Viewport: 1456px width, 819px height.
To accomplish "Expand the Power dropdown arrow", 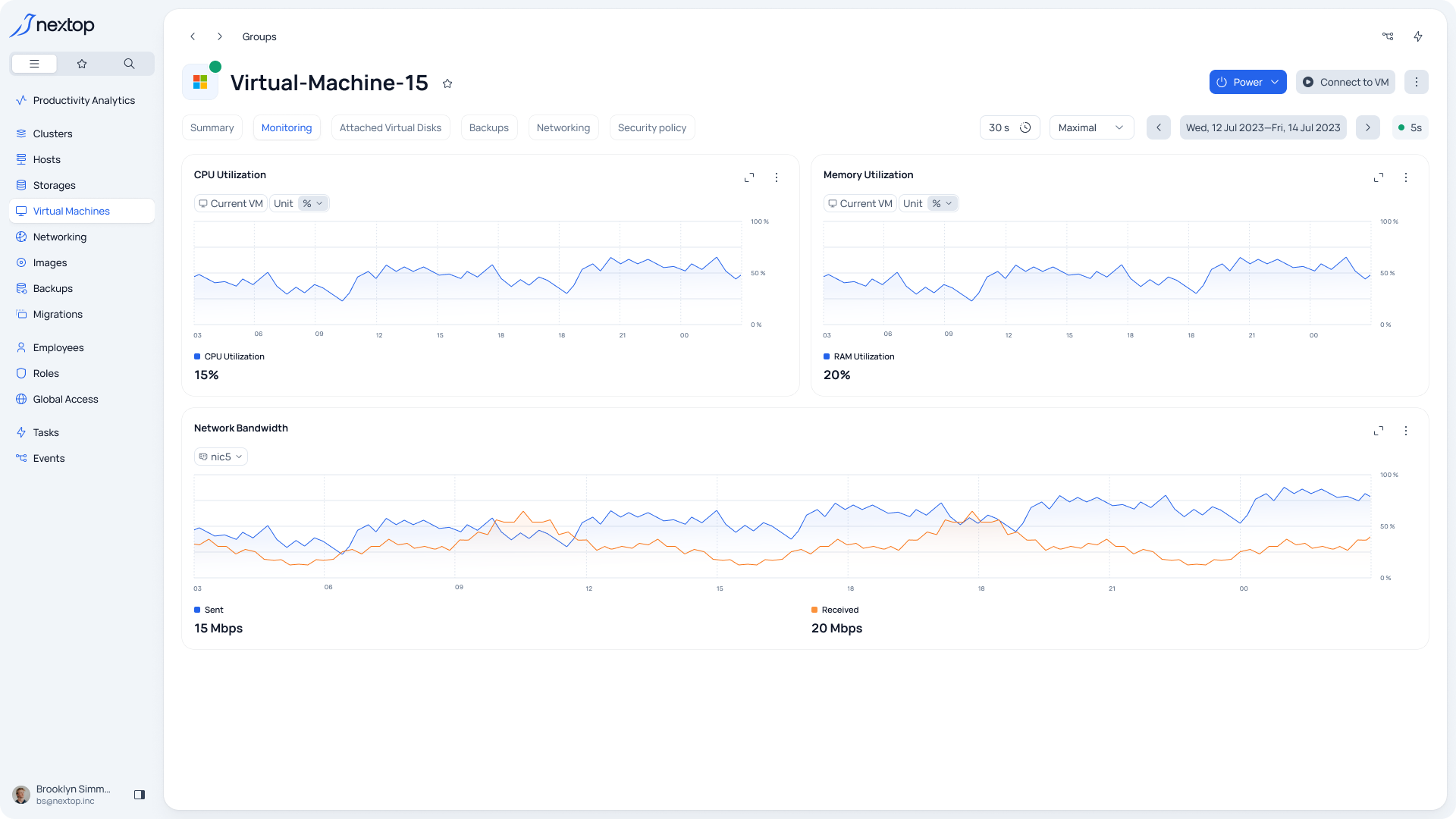I will tap(1275, 82).
